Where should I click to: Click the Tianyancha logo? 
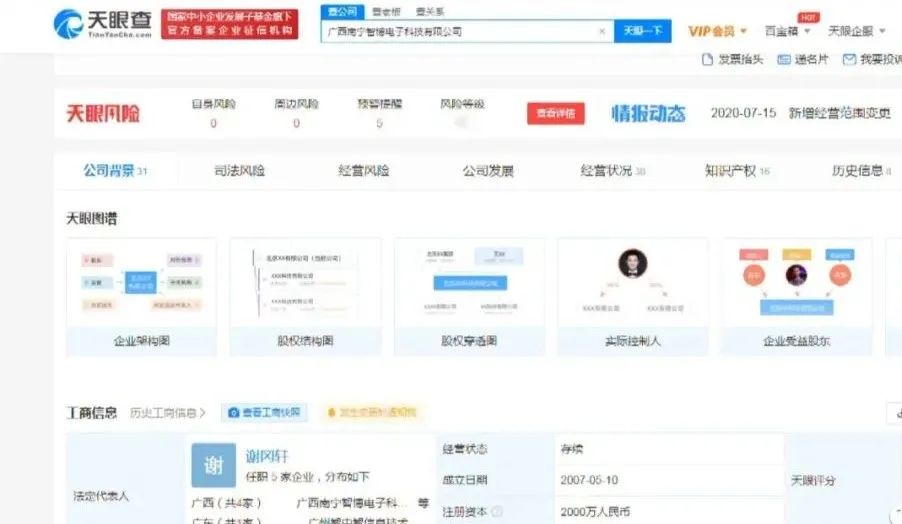pos(103,24)
